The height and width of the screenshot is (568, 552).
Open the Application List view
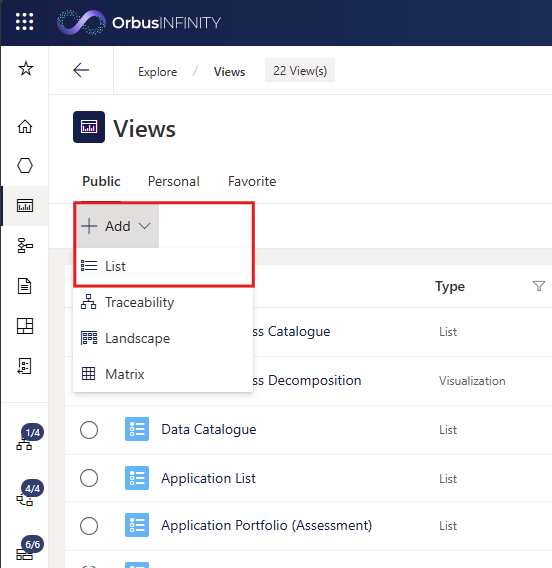[x=208, y=479]
